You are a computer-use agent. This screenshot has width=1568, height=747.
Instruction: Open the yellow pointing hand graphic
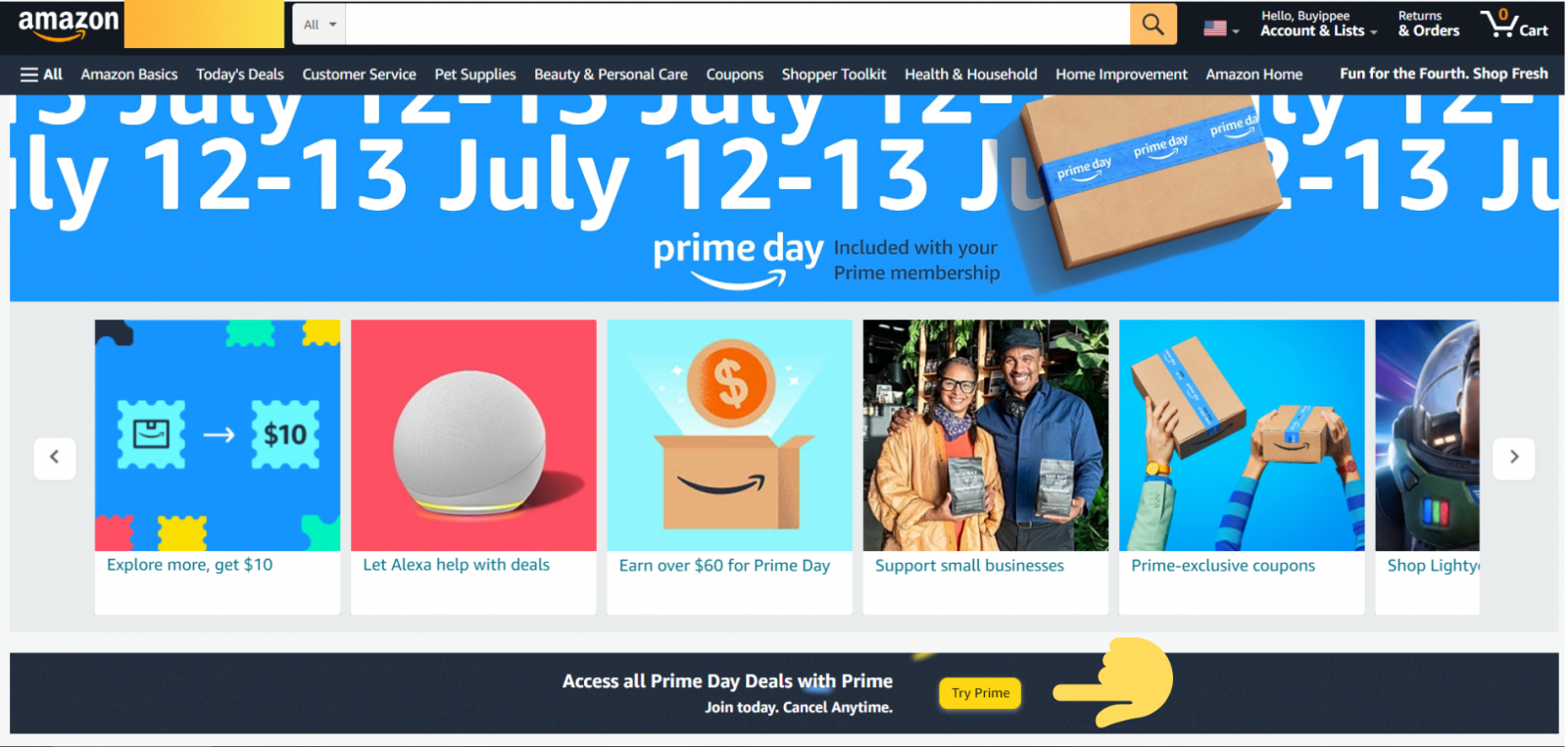coord(1114,682)
